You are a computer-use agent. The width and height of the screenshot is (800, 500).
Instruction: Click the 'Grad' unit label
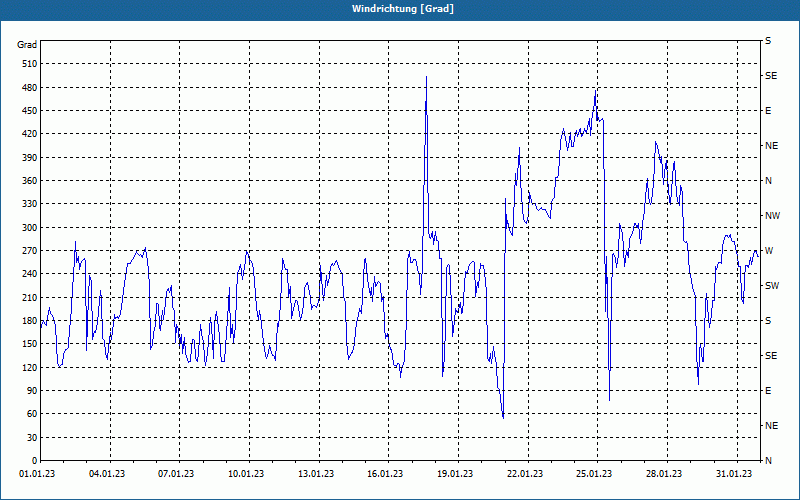pyautogui.click(x=27, y=45)
